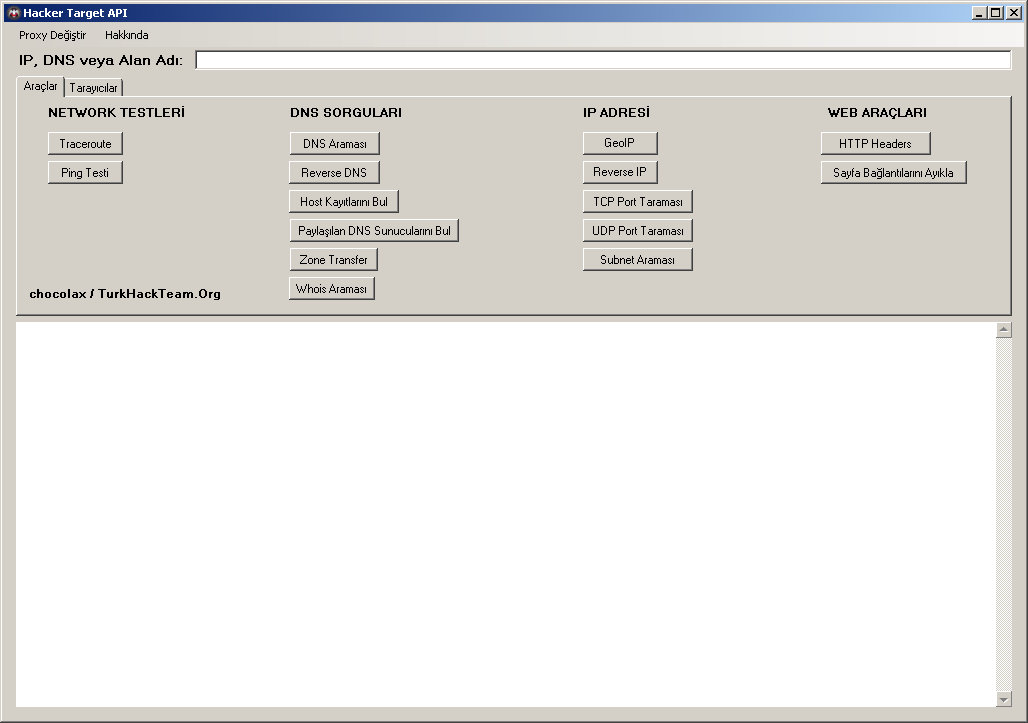Screen dimensions: 1028x723
Task: Click the chocolax / TurkHackTeam.Org text
Action: [x=125, y=294]
